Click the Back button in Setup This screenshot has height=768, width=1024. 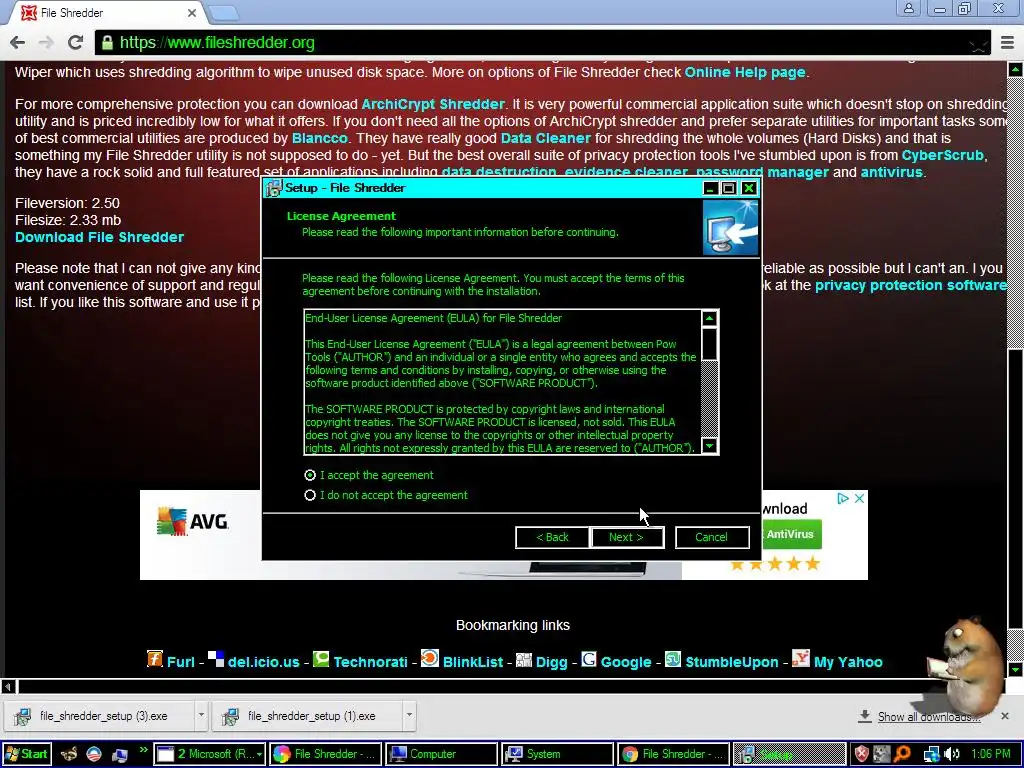552,537
